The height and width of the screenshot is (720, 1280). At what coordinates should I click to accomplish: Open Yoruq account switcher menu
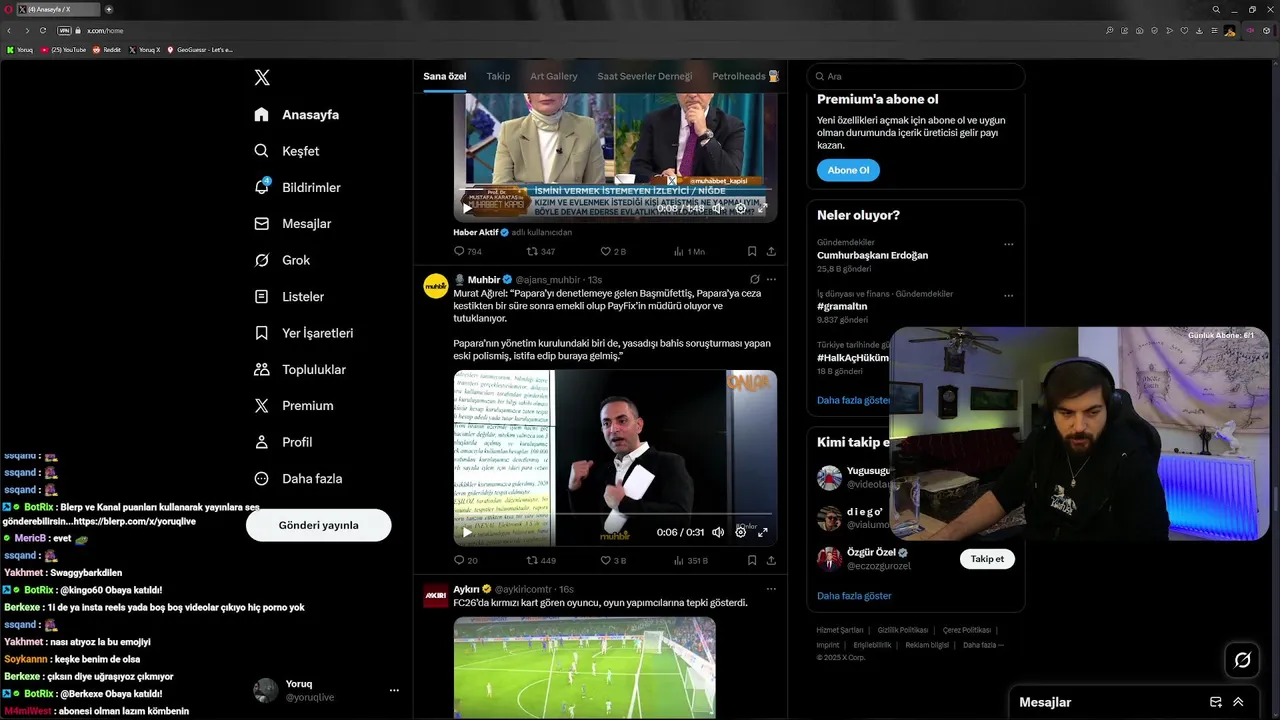pos(326,690)
